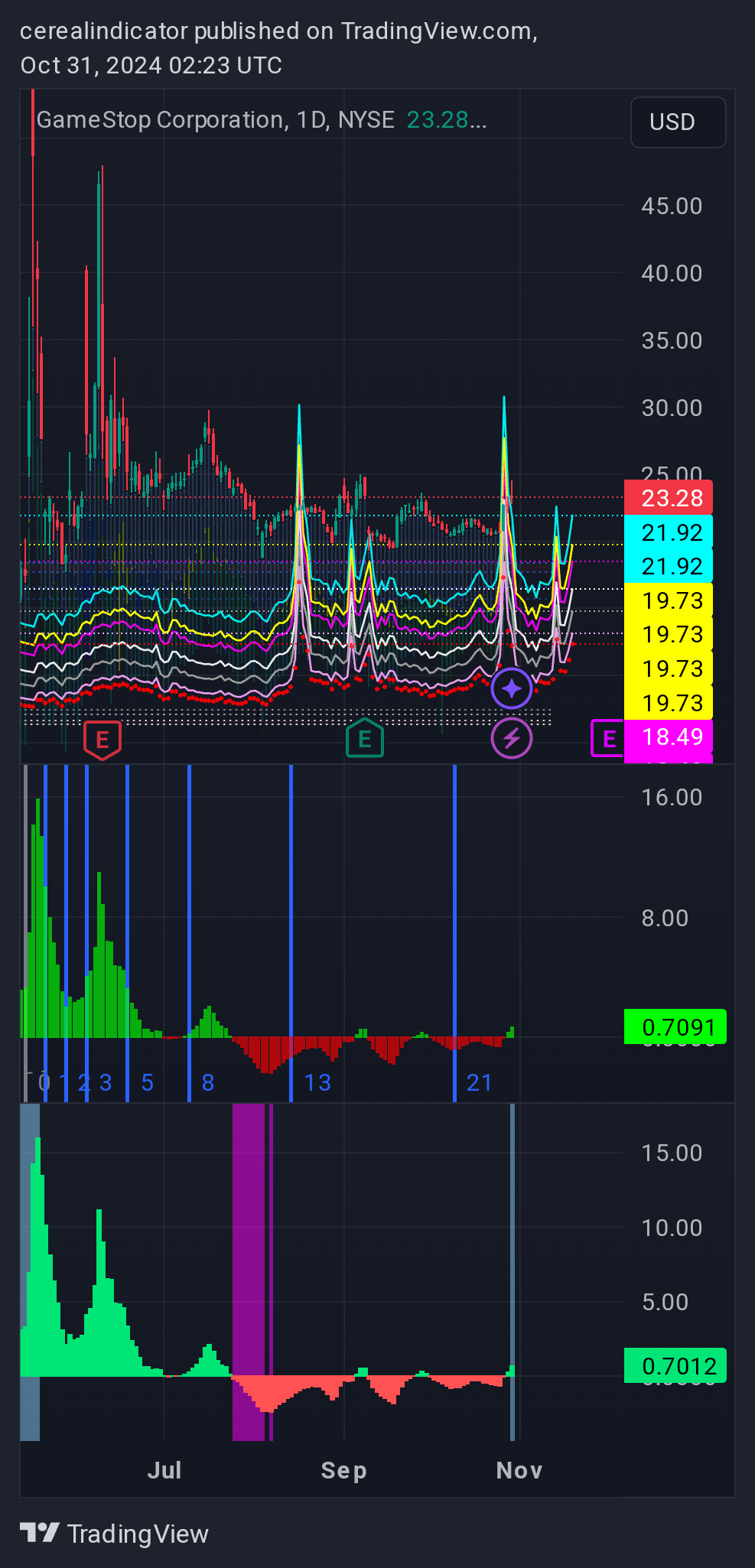Screen dimensions: 755x1568
Task: Click the Fibonacci time marker labeled 3
Action: [106, 1082]
